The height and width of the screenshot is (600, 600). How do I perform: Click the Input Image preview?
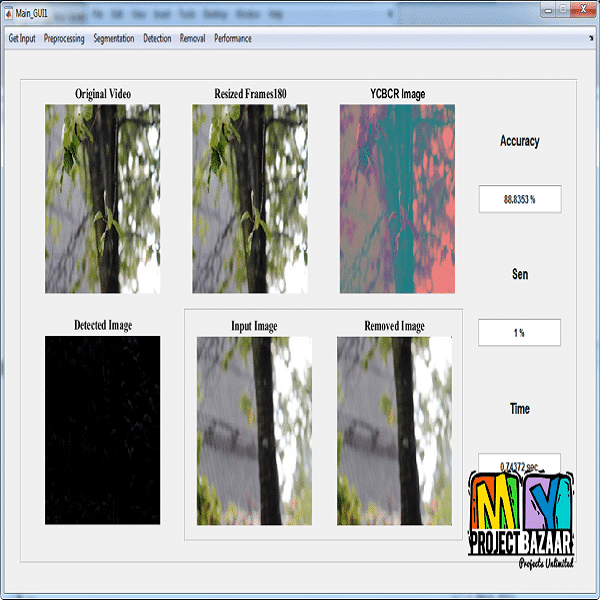click(254, 431)
